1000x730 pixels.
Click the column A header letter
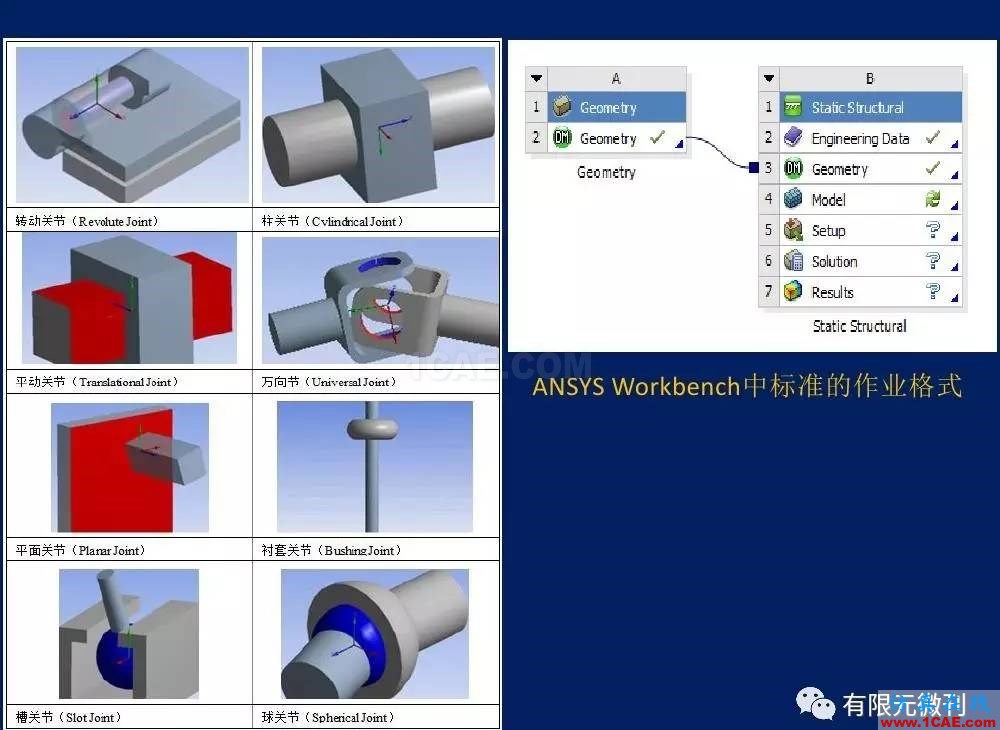click(x=616, y=78)
